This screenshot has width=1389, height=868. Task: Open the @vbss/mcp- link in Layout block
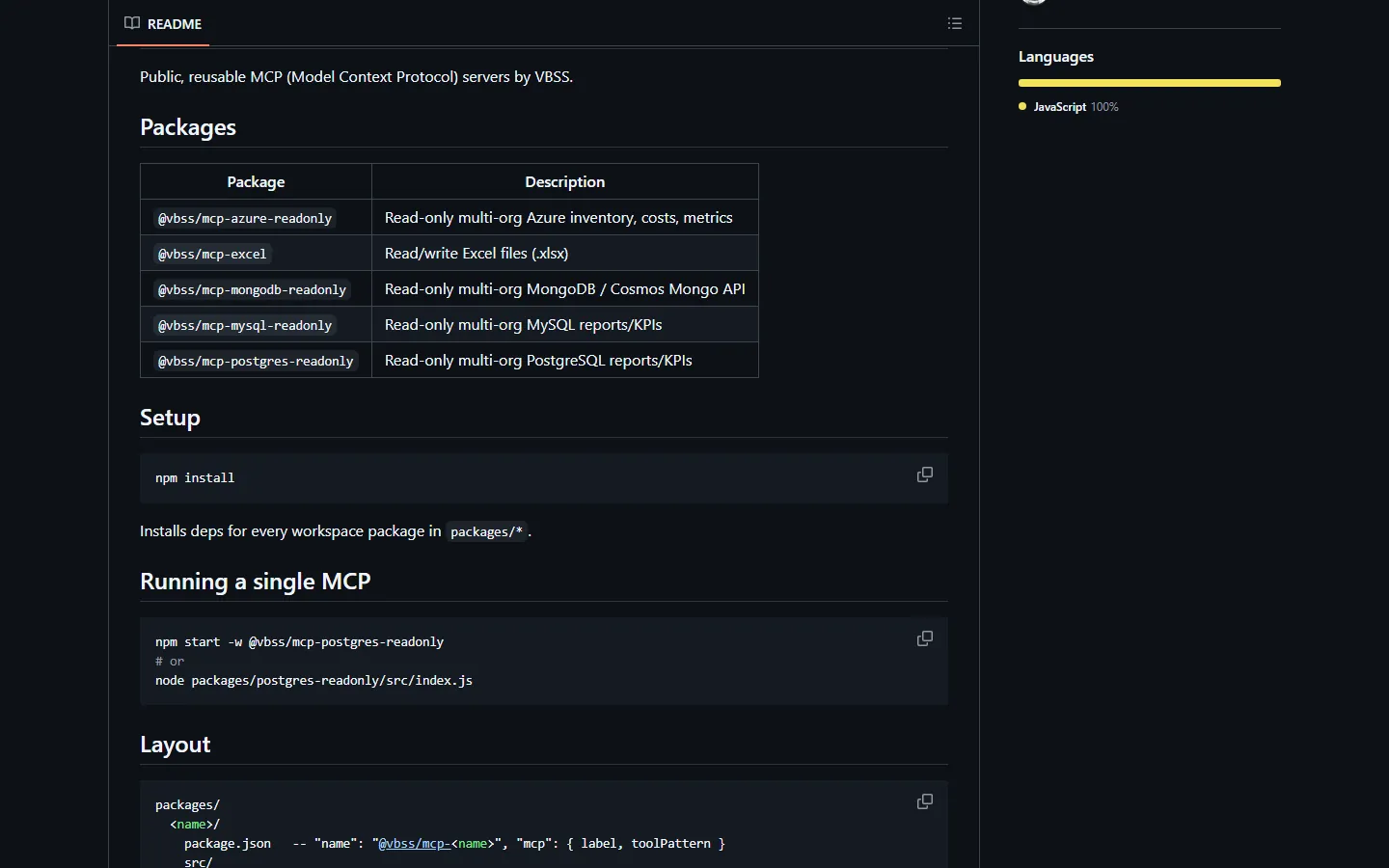(414, 843)
